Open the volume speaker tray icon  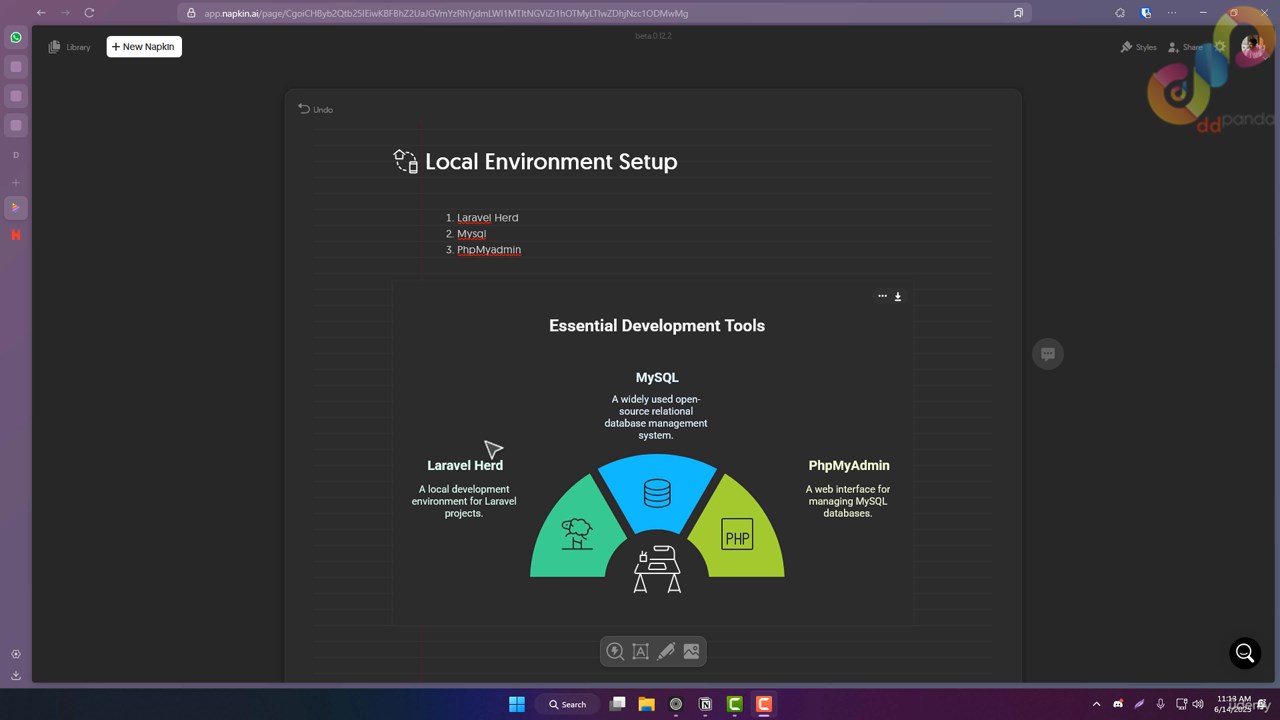coord(1198,704)
